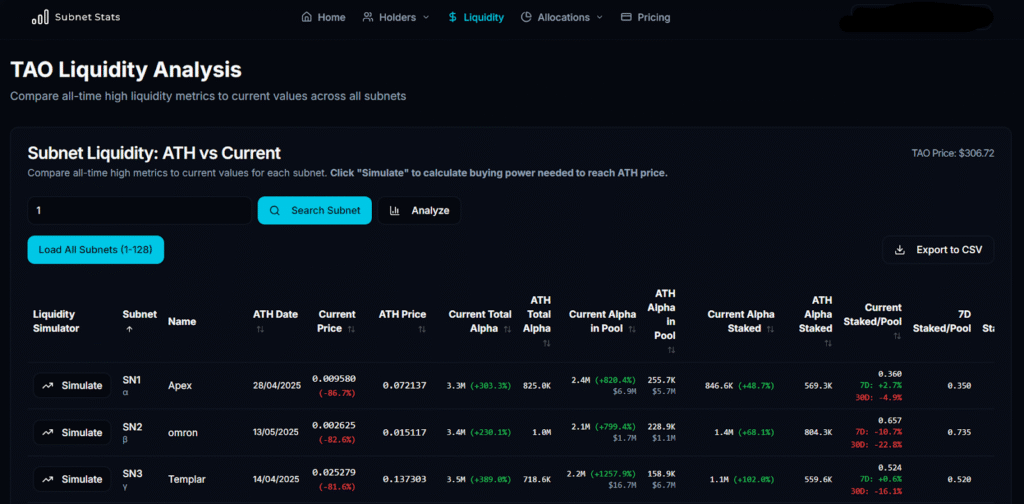Simulate liquidity for SN1 Apex
The height and width of the screenshot is (504, 1024).
coord(72,385)
